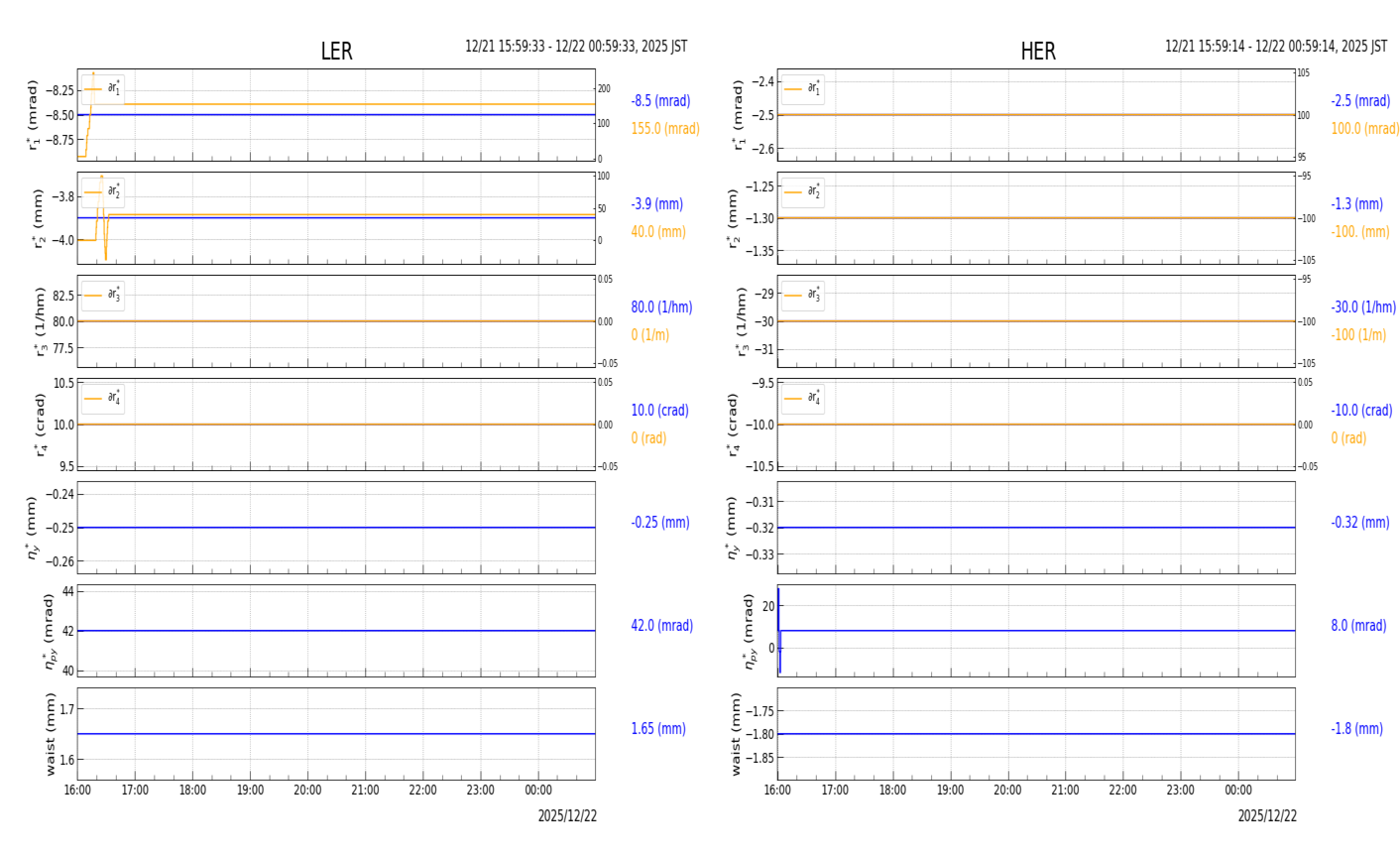The height and width of the screenshot is (857, 1400).
Task: Click the blue -2.5 (mrad) value
Action: coord(1360,101)
